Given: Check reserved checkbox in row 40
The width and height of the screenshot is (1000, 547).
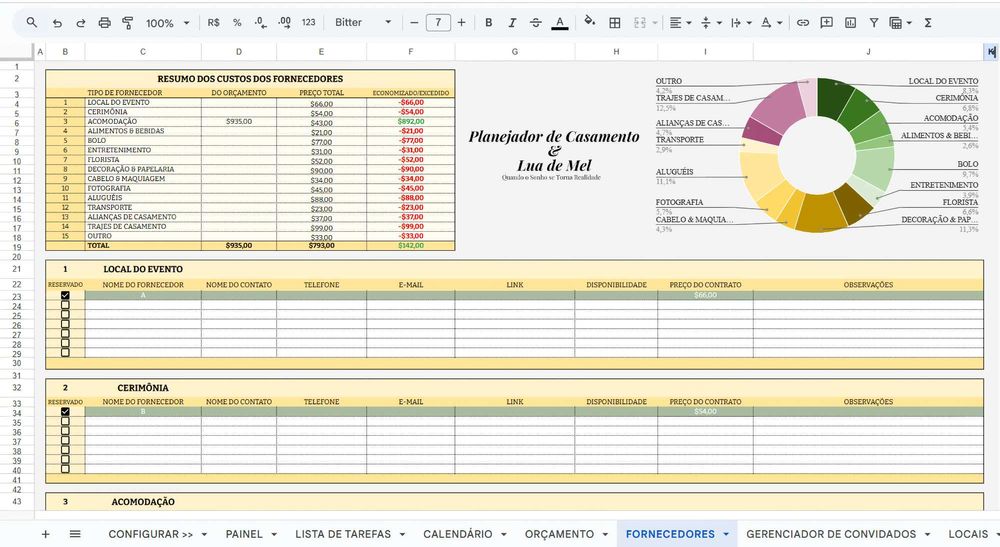Looking at the screenshot, I should click(x=65, y=469).
